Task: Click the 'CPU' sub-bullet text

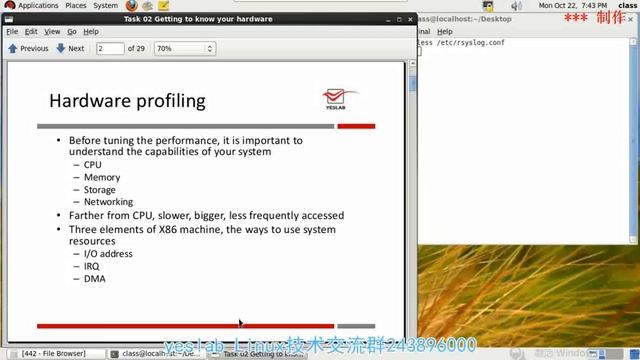Action: tap(93, 165)
